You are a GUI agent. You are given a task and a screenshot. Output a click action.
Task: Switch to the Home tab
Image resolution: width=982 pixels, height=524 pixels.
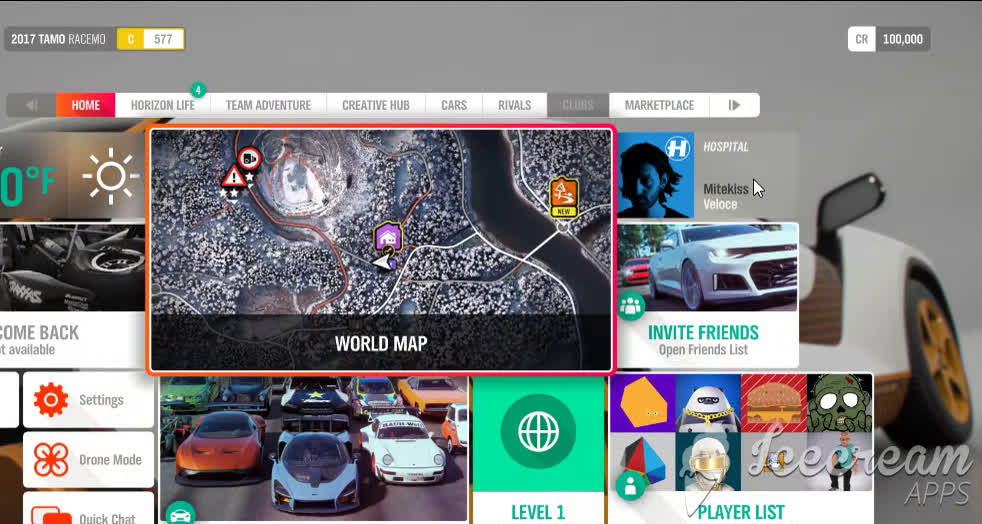click(x=85, y=105)
